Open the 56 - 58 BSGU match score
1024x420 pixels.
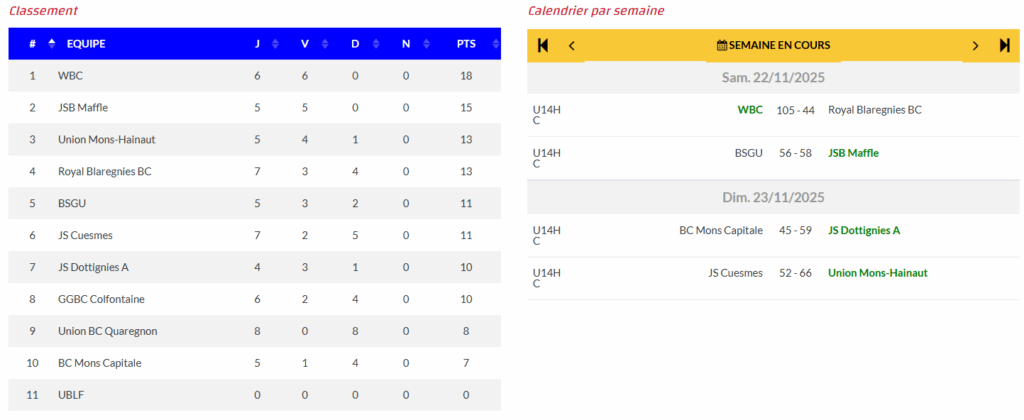tap(795, 153)
